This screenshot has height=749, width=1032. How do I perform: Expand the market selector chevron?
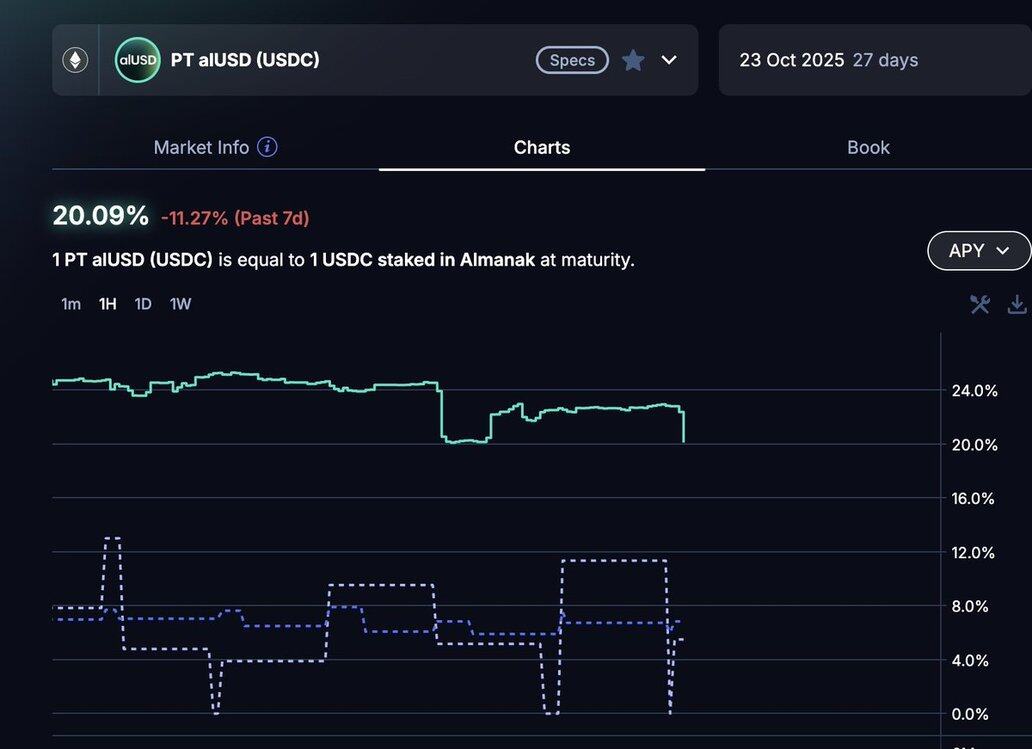coord(669,60)
